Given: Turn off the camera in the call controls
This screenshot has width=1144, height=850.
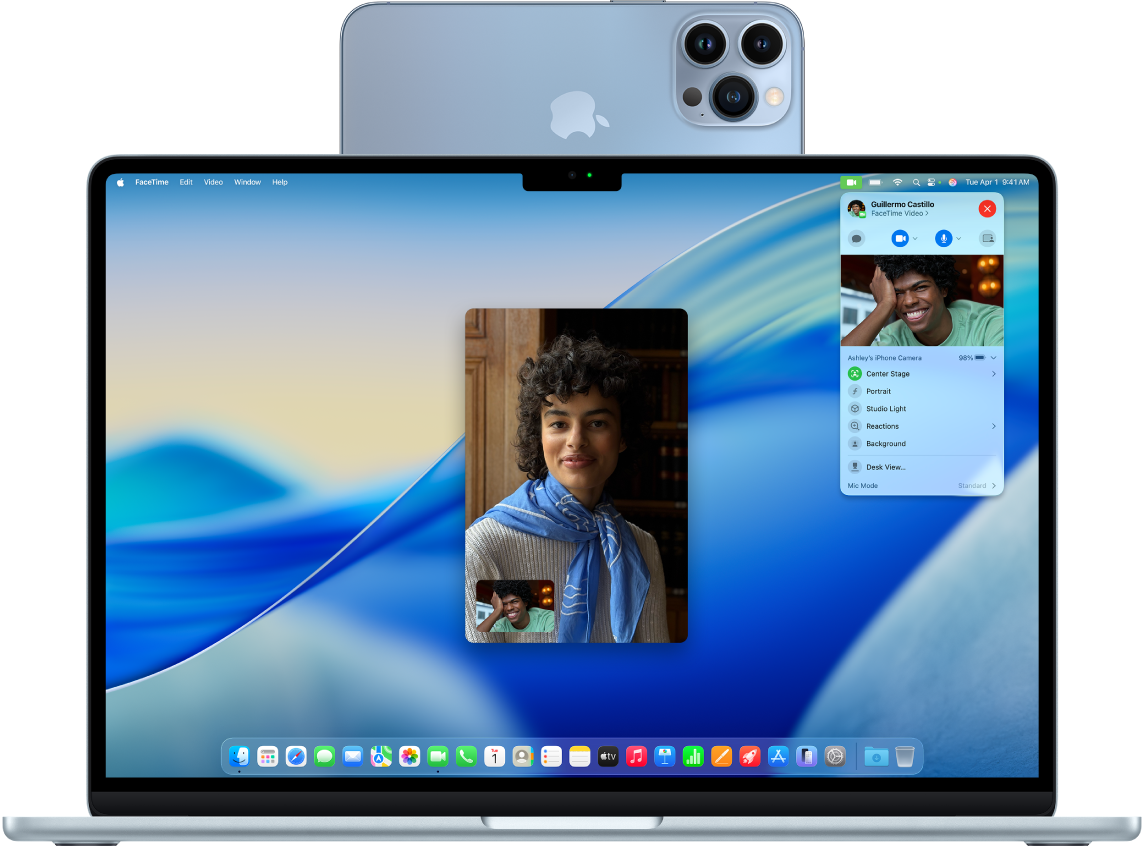Looking at the screenshot, I should (x=900, y=238).
